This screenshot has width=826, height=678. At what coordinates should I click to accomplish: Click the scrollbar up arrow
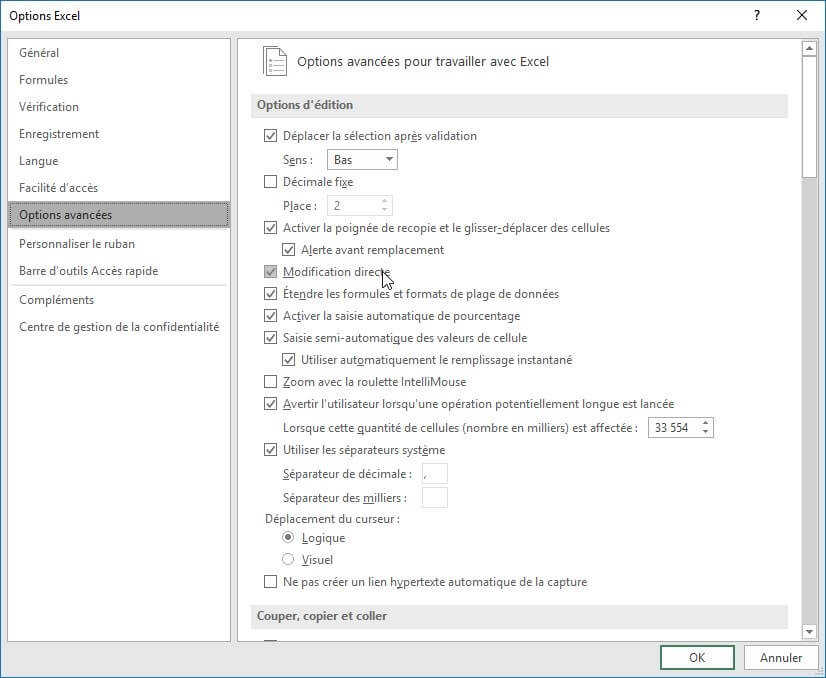tap(809, 49)
